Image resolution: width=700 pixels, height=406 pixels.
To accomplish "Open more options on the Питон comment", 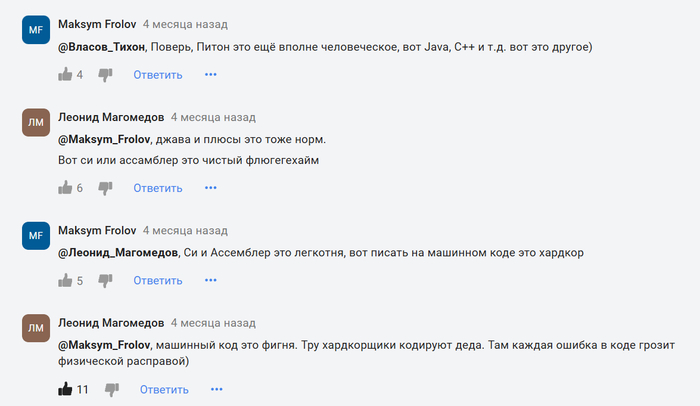I will click(x=210, y=74).
